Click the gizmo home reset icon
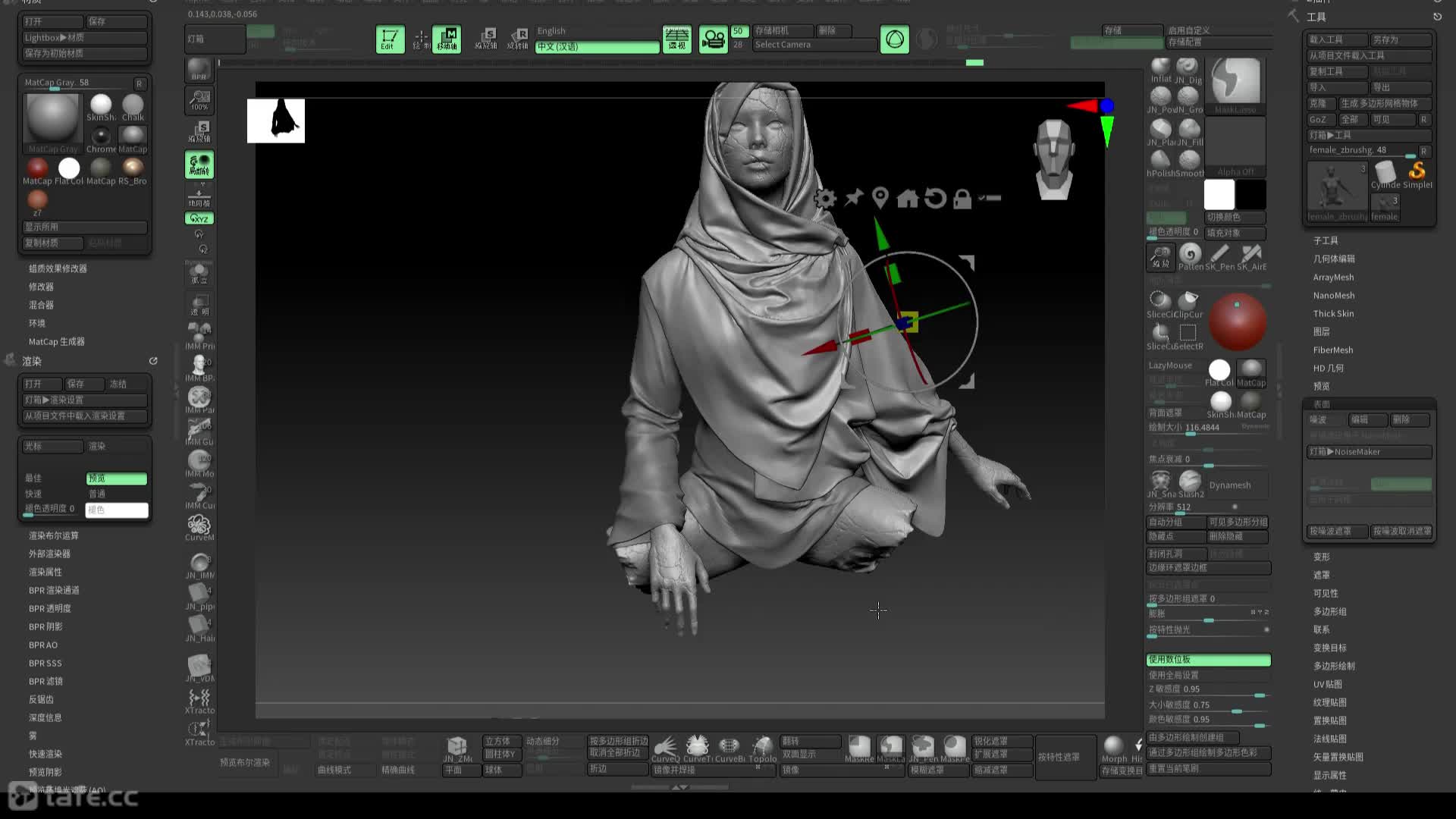 tap(908, 199)
